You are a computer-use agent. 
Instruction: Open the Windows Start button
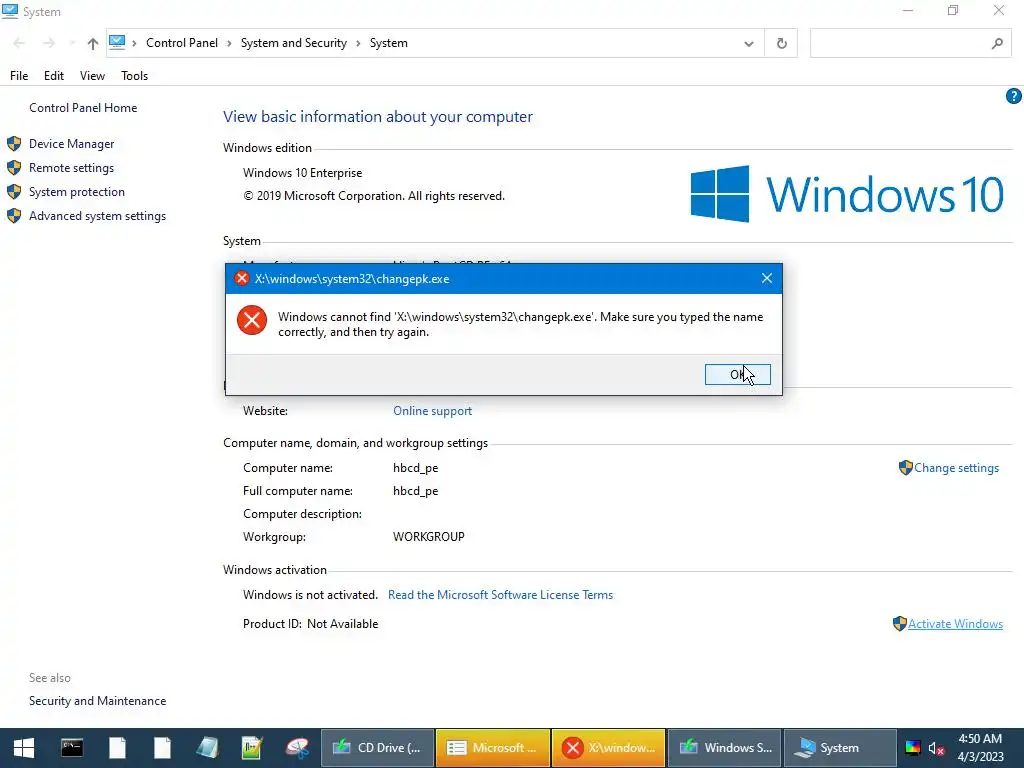click(x=24, y=748)
